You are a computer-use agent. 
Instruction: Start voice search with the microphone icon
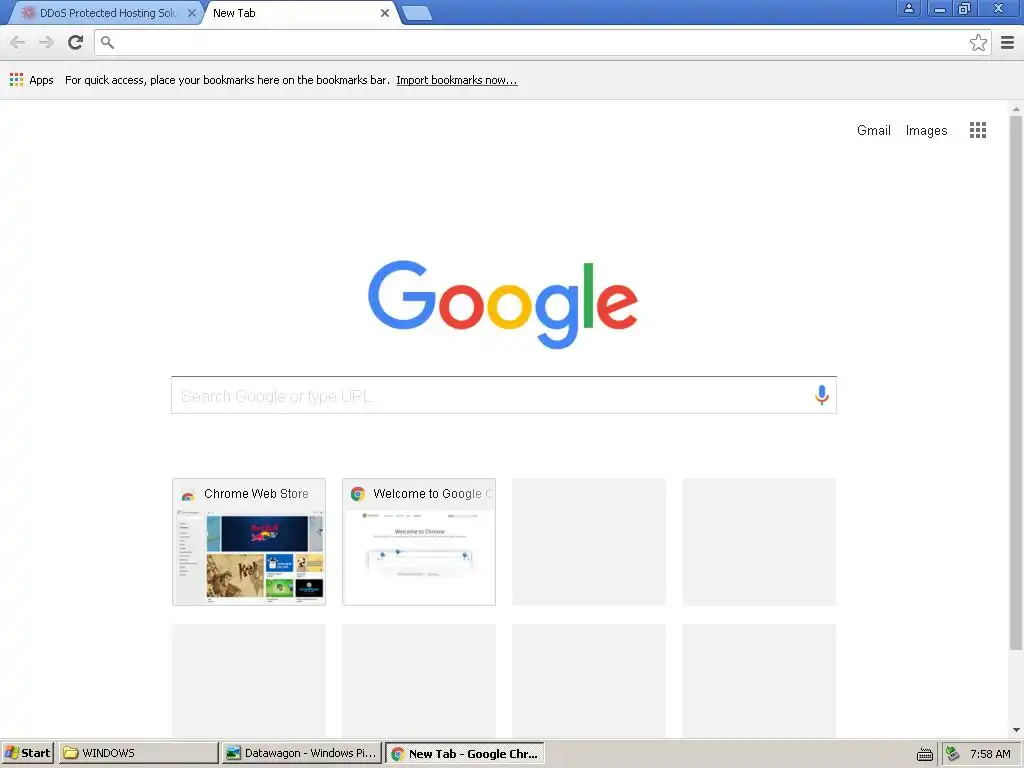(822, 394)
